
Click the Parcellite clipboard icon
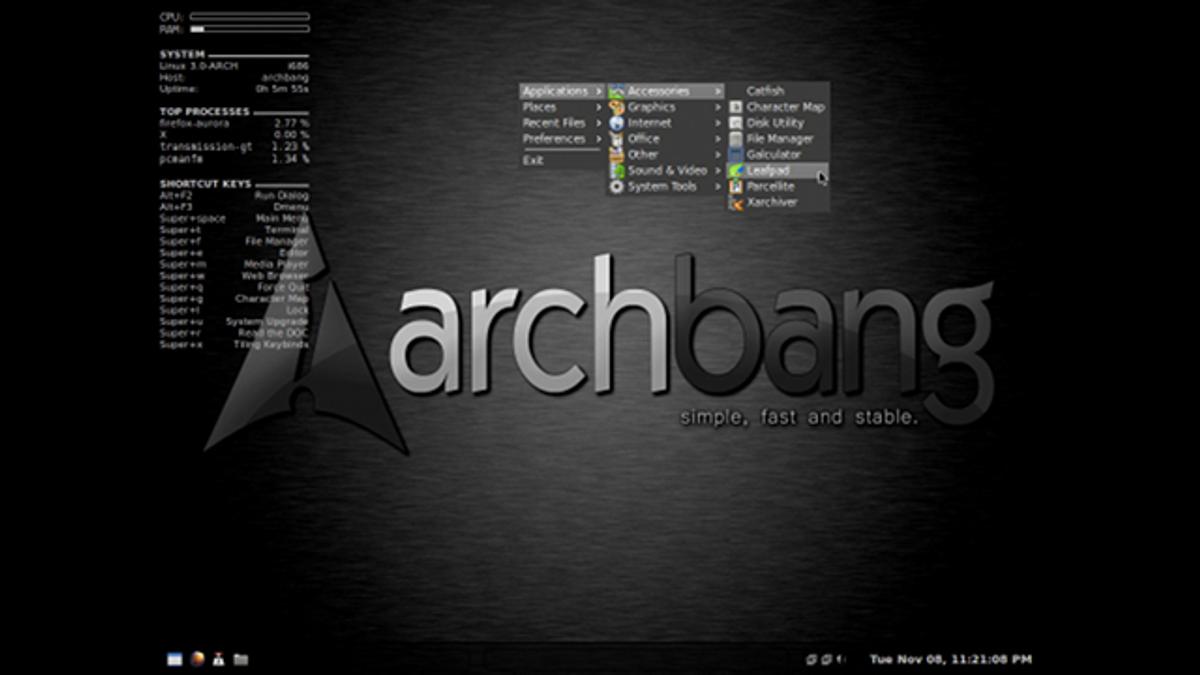[736, 187]
